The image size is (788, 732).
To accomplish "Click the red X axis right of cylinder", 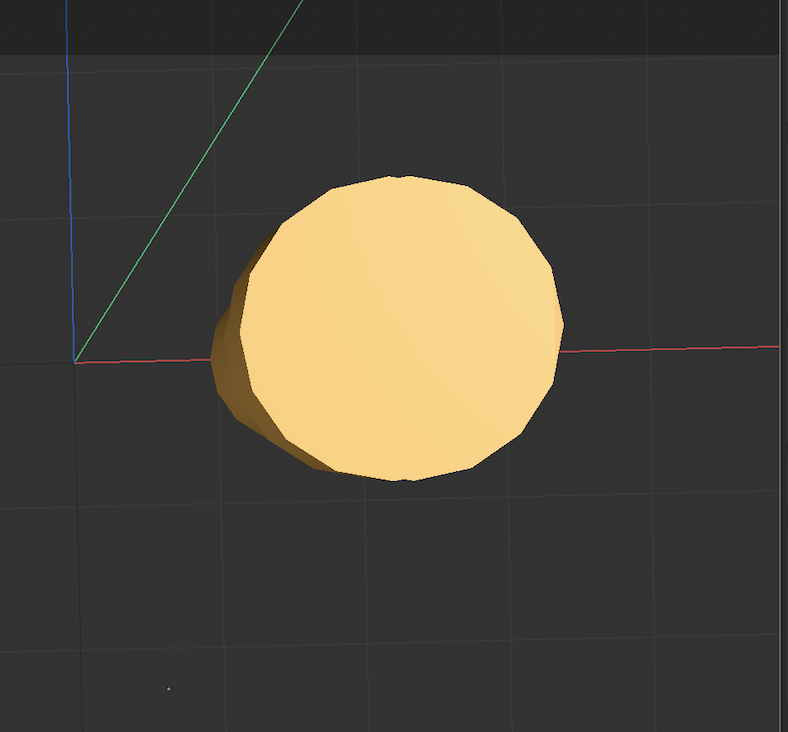I will (x=670, y=349).
